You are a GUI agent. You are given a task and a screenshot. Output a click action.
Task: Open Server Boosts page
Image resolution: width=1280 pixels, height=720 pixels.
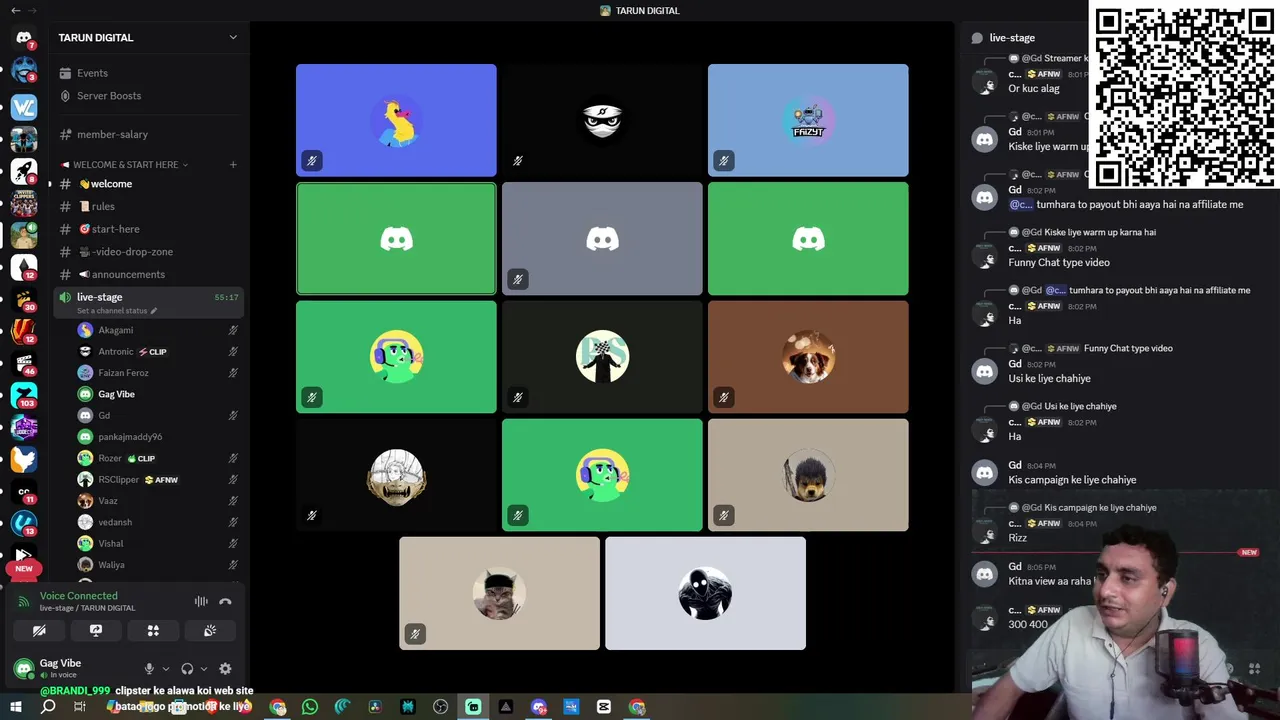click(x=149, y=96)
